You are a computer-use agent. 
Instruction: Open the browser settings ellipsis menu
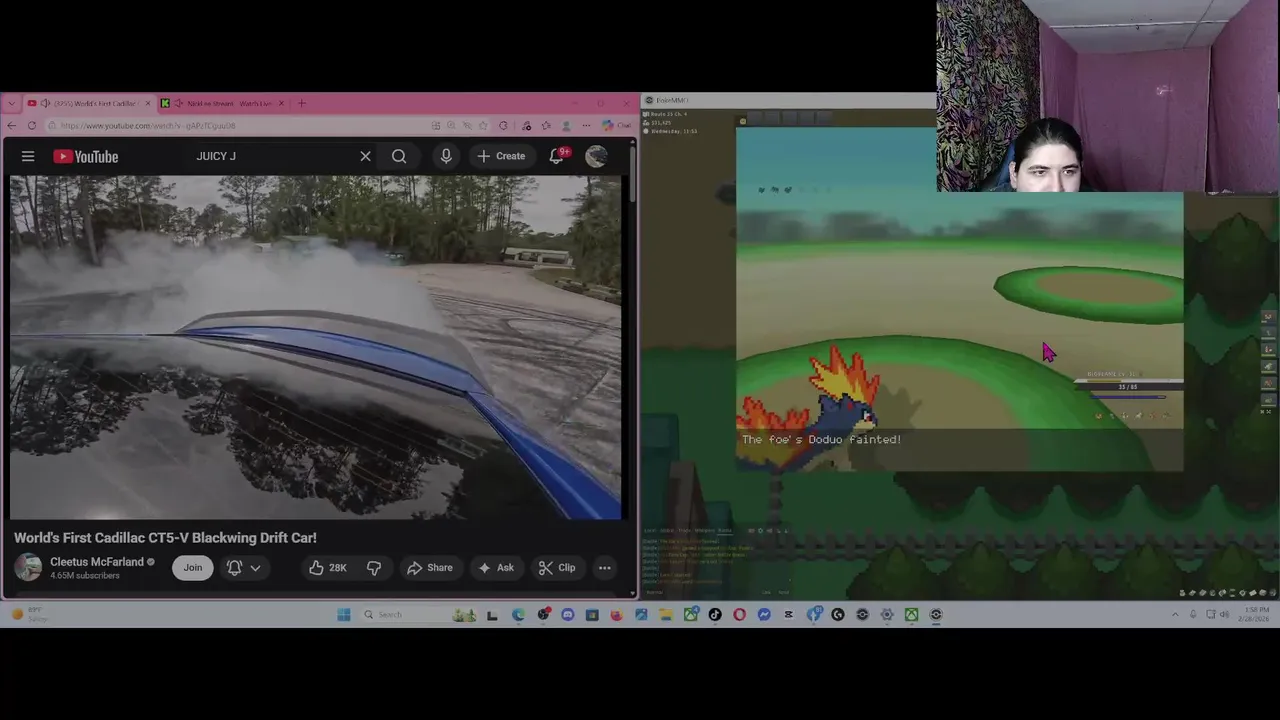pyautogui.click(x=586, y=126)
